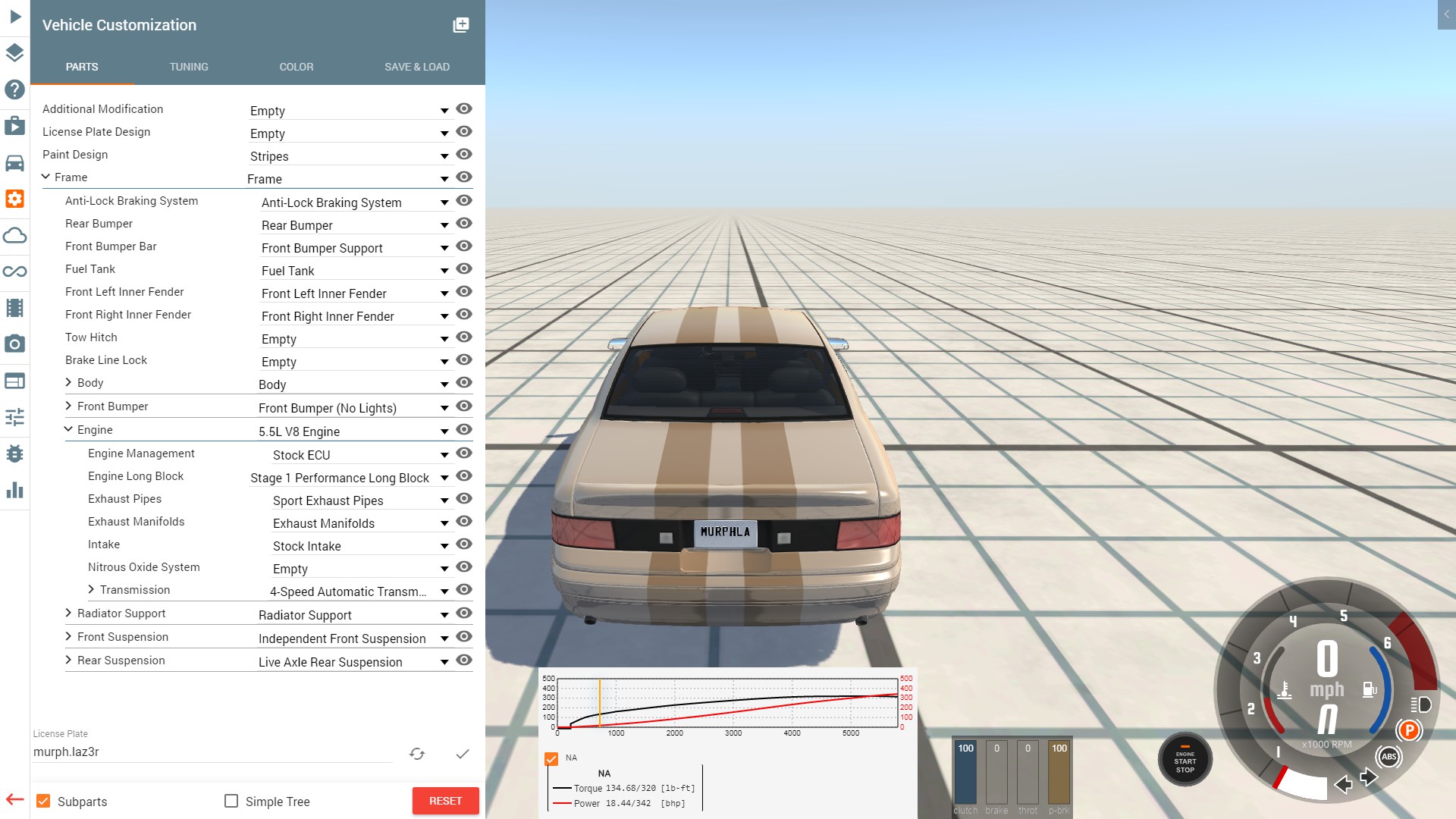
Task: Click the regenerate license plate refresh icon
Action: 417,754
